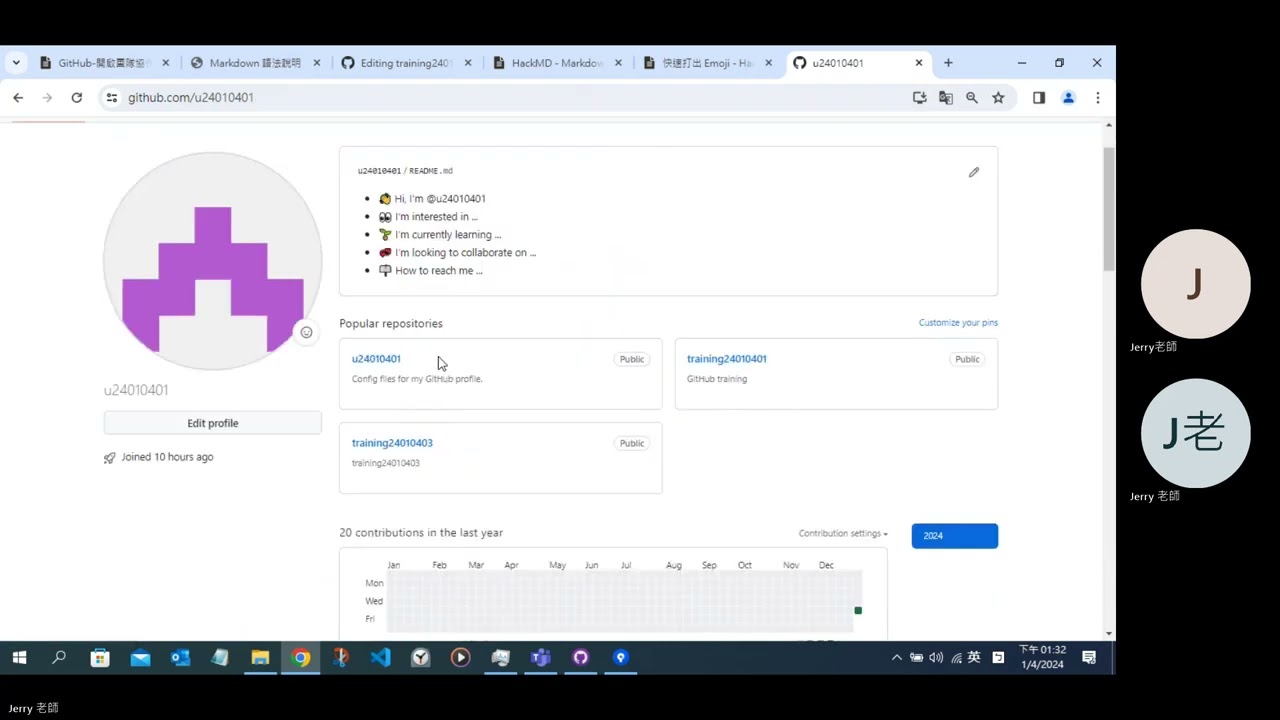Viewport: 1280px width, 720px height.
Task: Open the Chrome three-dot menu
Action: point(1097,98)
